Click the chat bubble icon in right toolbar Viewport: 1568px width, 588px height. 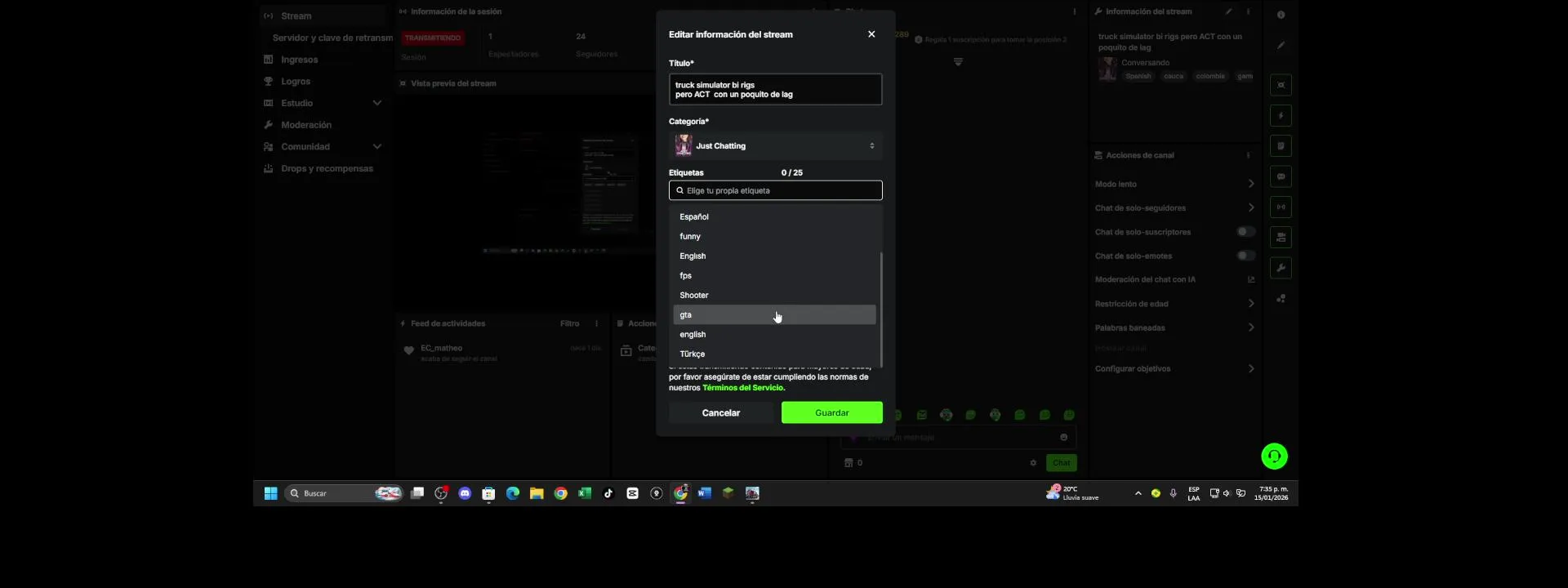point(1281,176)
